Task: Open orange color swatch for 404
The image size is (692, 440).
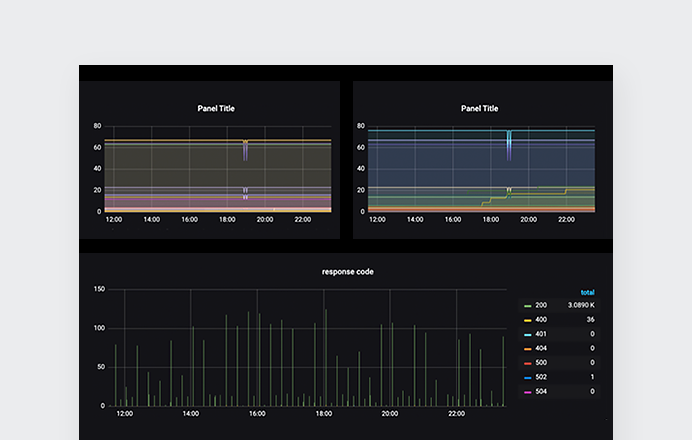Action: click(x=527, y=349)
